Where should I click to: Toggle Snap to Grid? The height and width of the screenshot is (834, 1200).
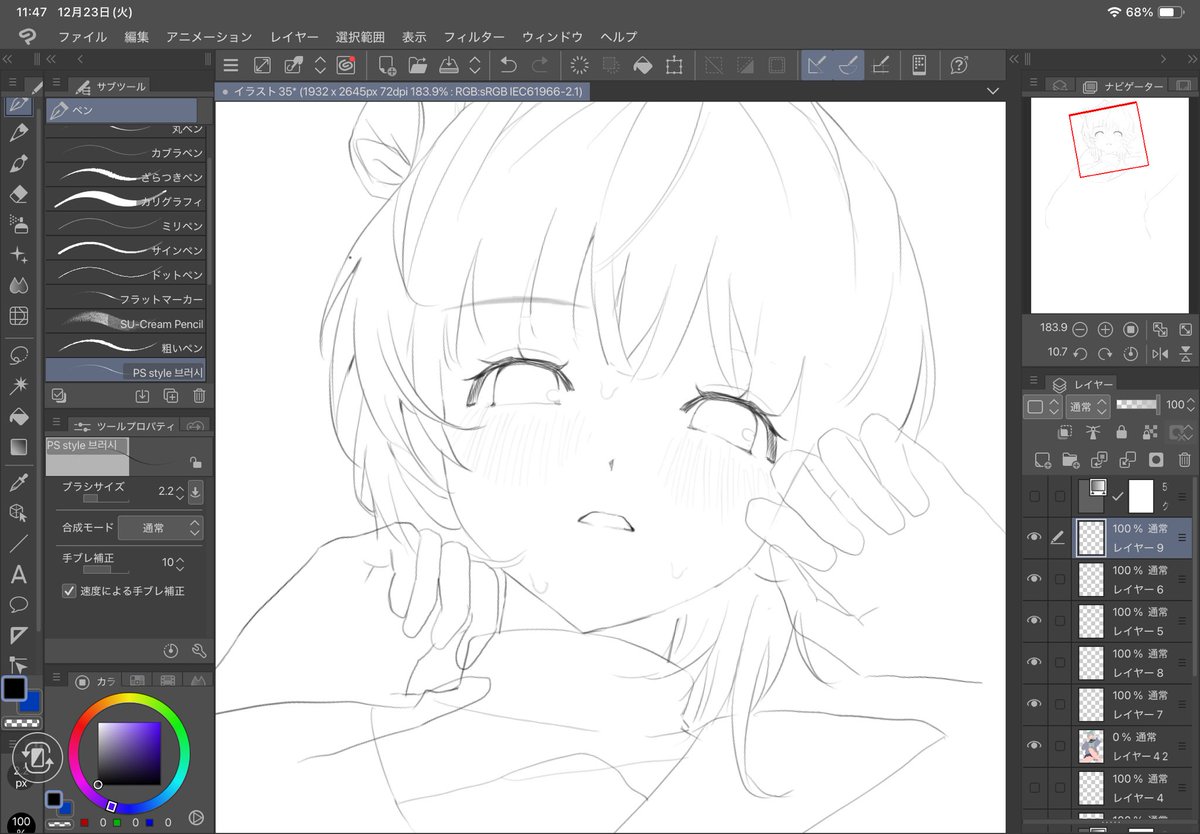point(880,65)
